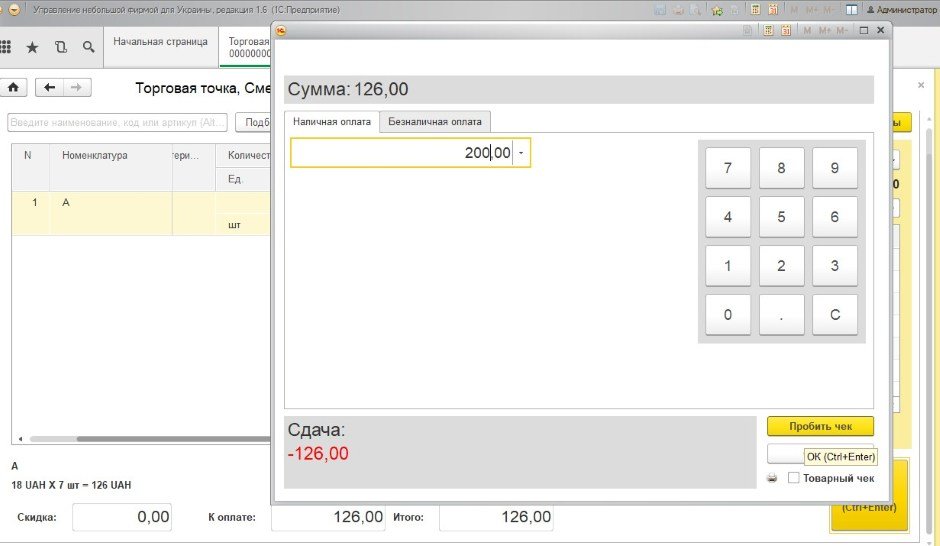Click the Скидка discount input field
Viewport: 940px width, 546px height.
click(121, 517)
